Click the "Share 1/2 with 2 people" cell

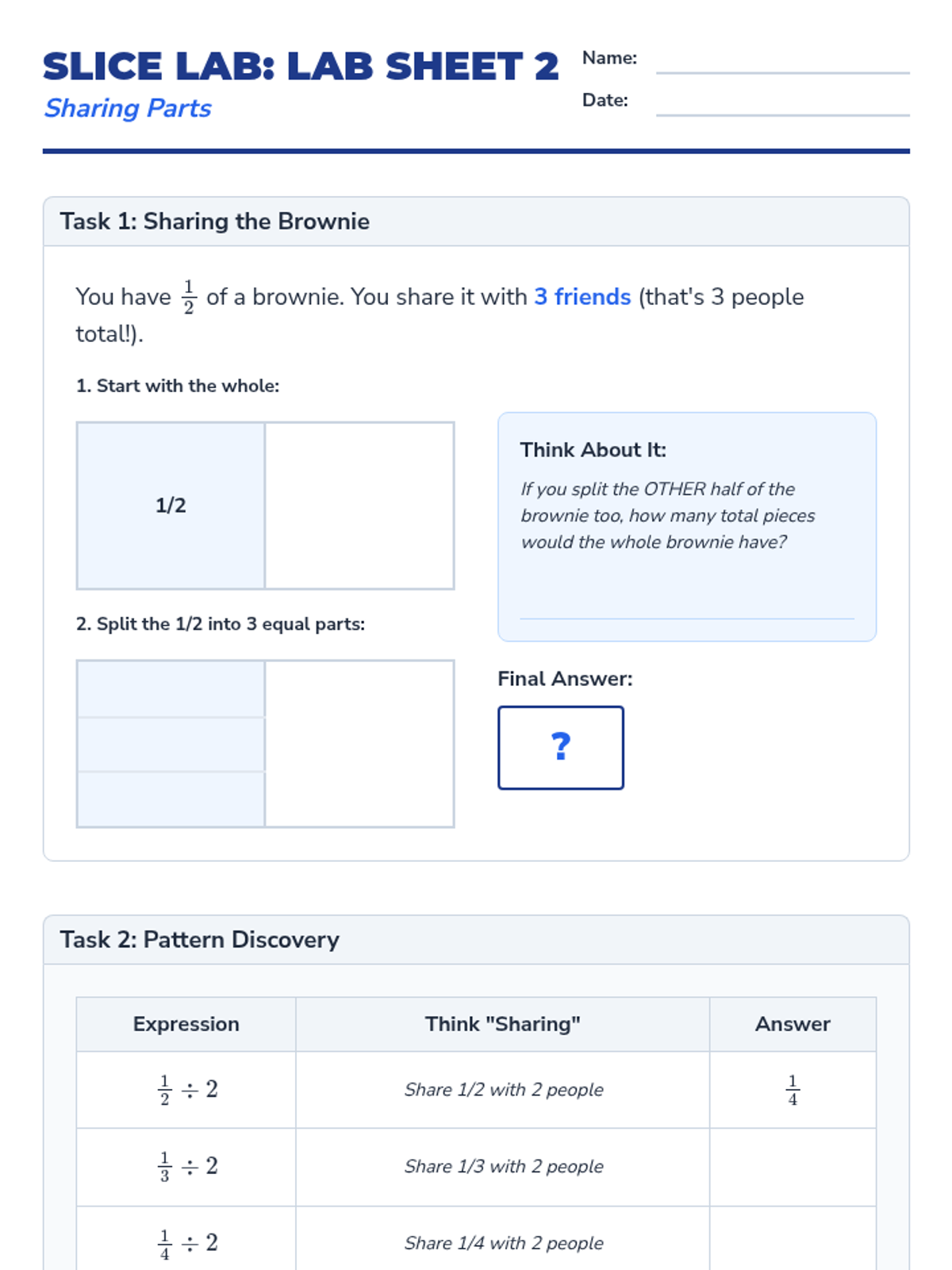[x=504, y=1090]
